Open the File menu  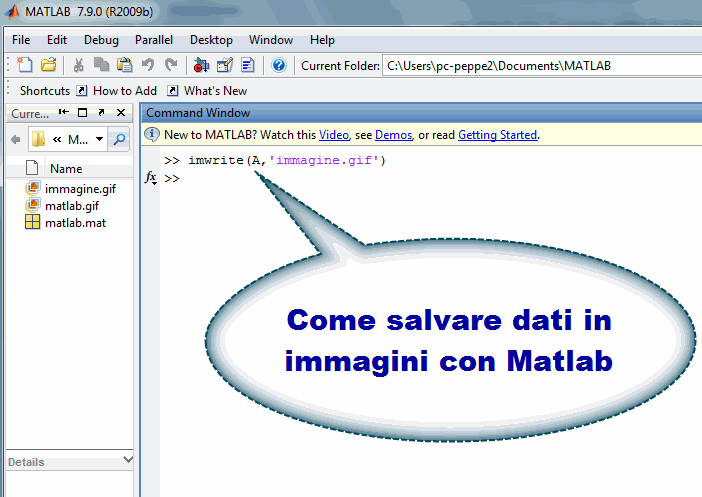(x=21, y=40)
